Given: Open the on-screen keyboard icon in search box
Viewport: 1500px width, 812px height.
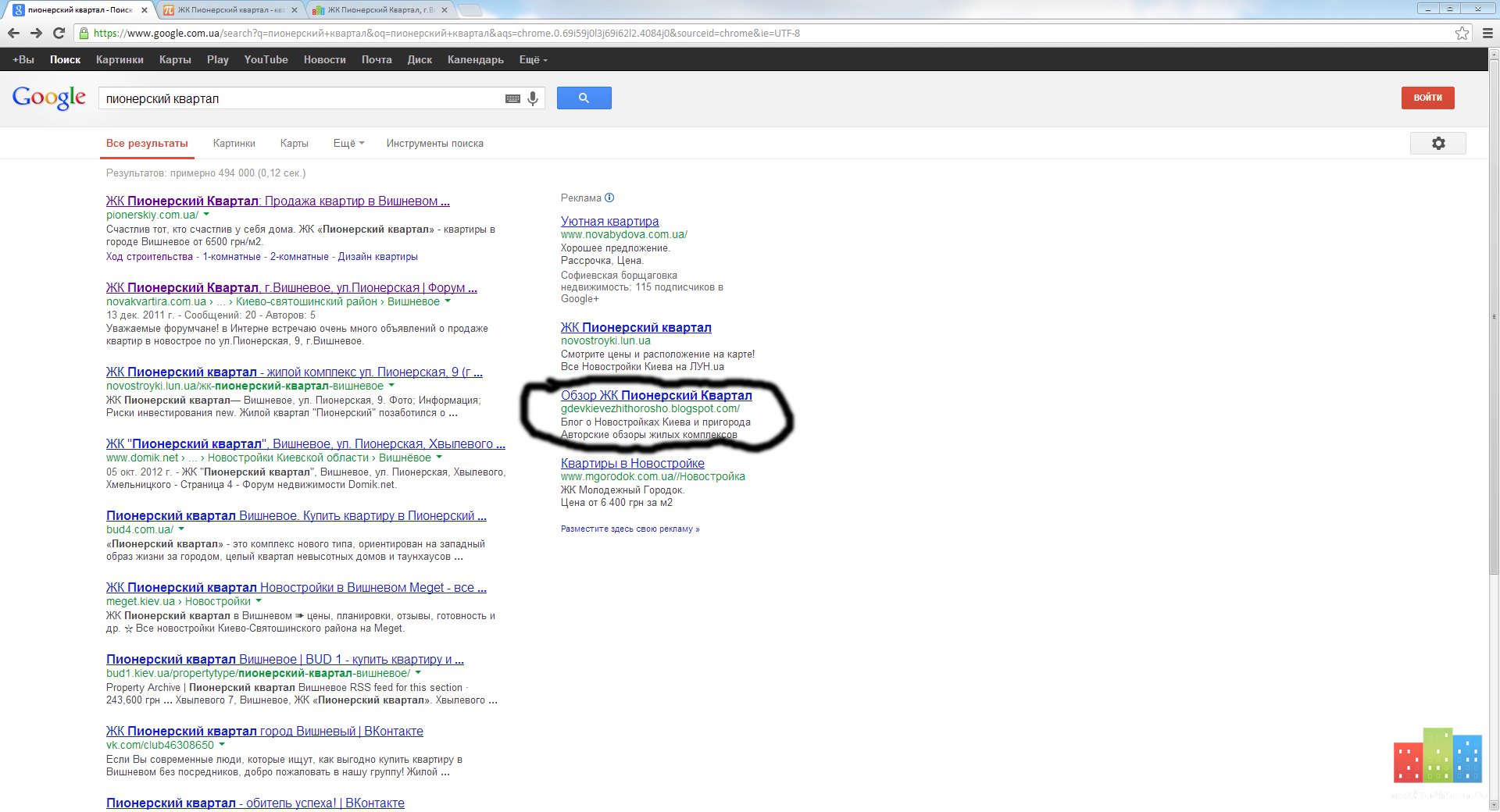Looking at the screenshot, I should [512, 98].
